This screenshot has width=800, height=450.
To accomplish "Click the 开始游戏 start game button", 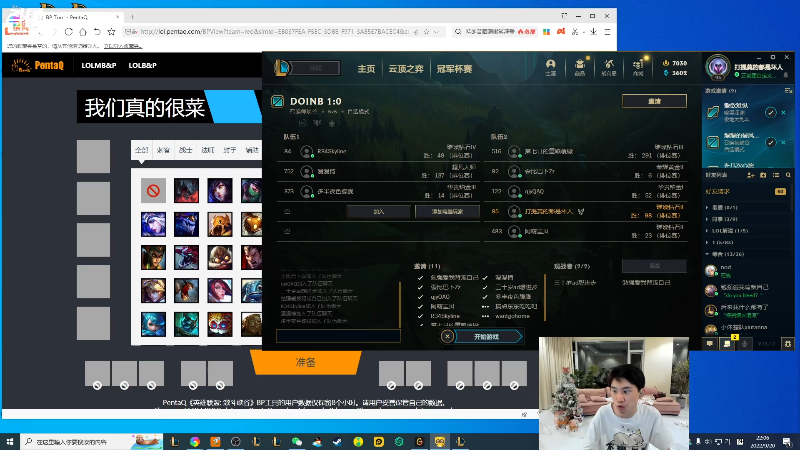I will pyautogui.click(x=487, y=337).
